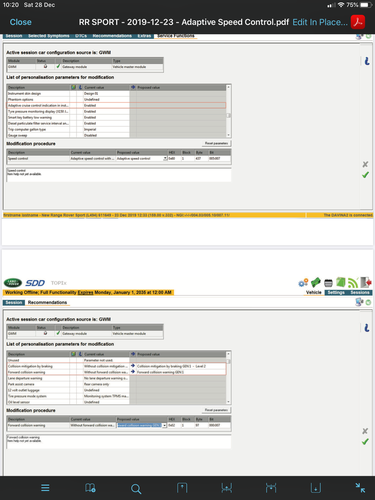This screenshot has height=500, width=375.
Task: Tap the search magnifier icon
Action: click(x=136, y=489)
